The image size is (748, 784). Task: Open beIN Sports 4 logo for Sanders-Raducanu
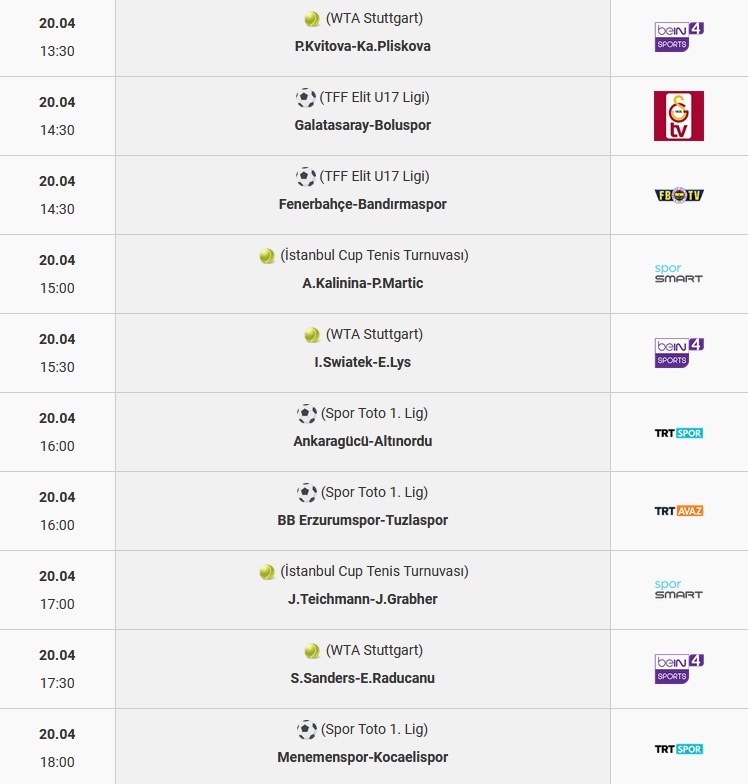679,669
